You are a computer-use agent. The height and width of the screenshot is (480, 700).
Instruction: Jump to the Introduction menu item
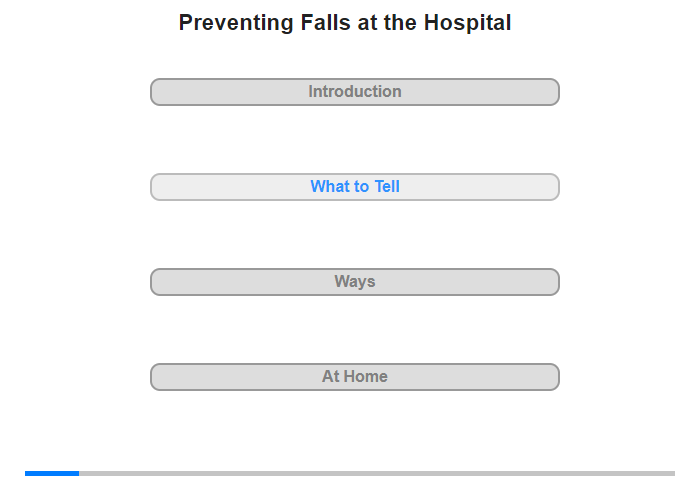[x=355, y=92]
